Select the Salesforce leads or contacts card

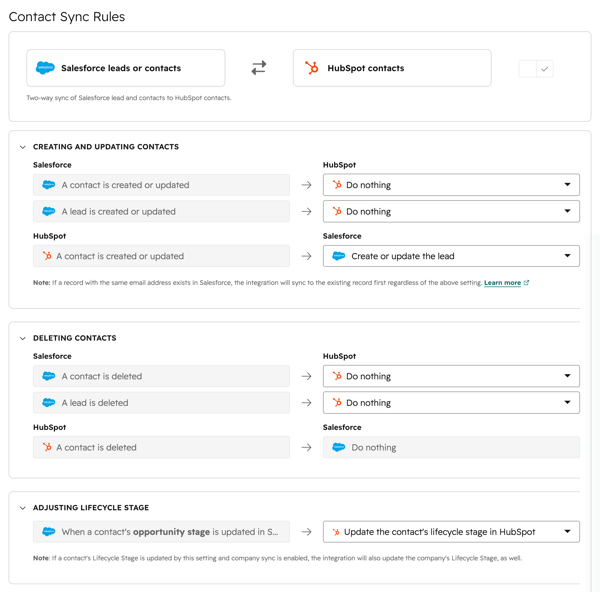click(x=126, y=68)
